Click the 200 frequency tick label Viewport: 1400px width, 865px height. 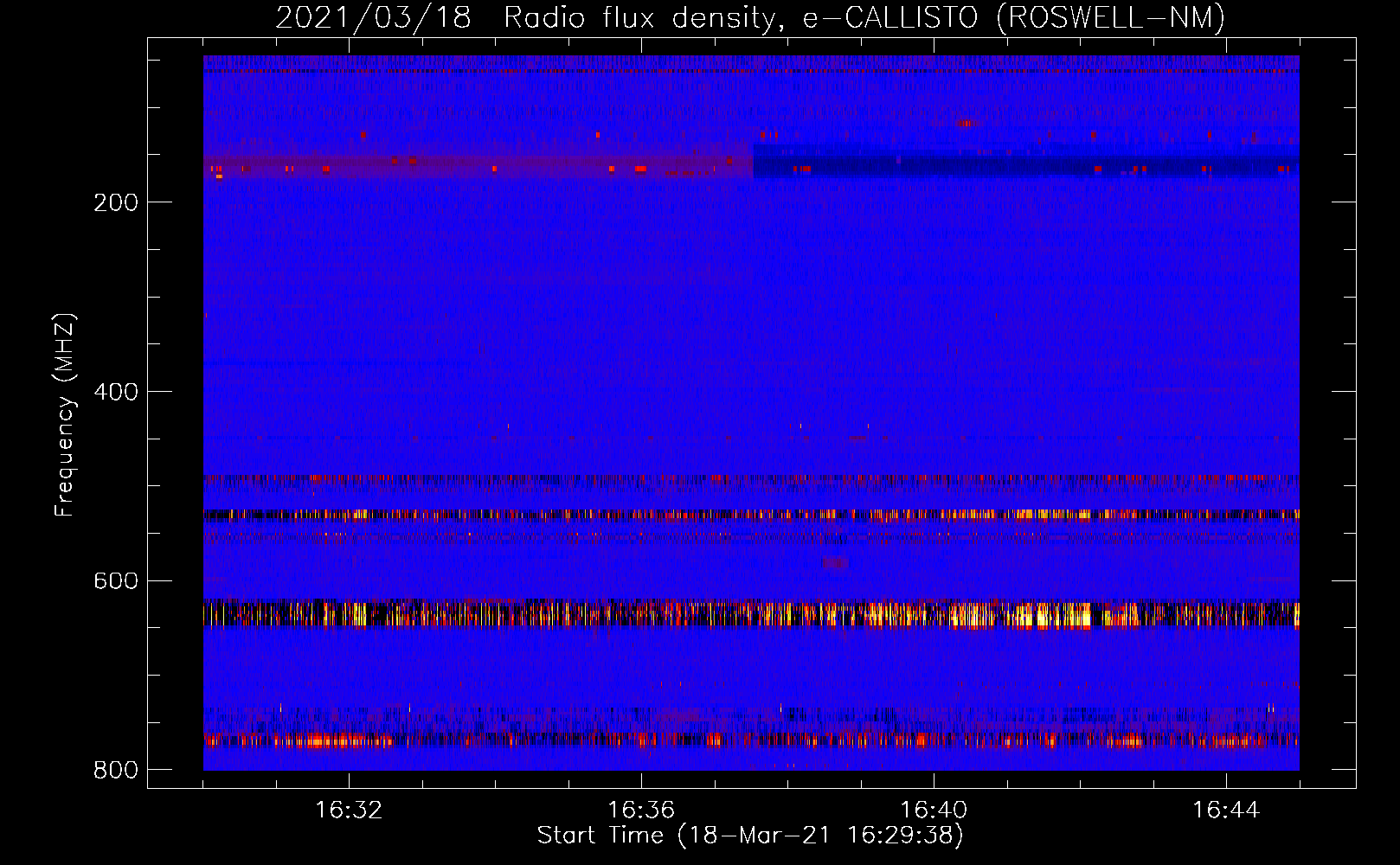[x=116, y=202]
